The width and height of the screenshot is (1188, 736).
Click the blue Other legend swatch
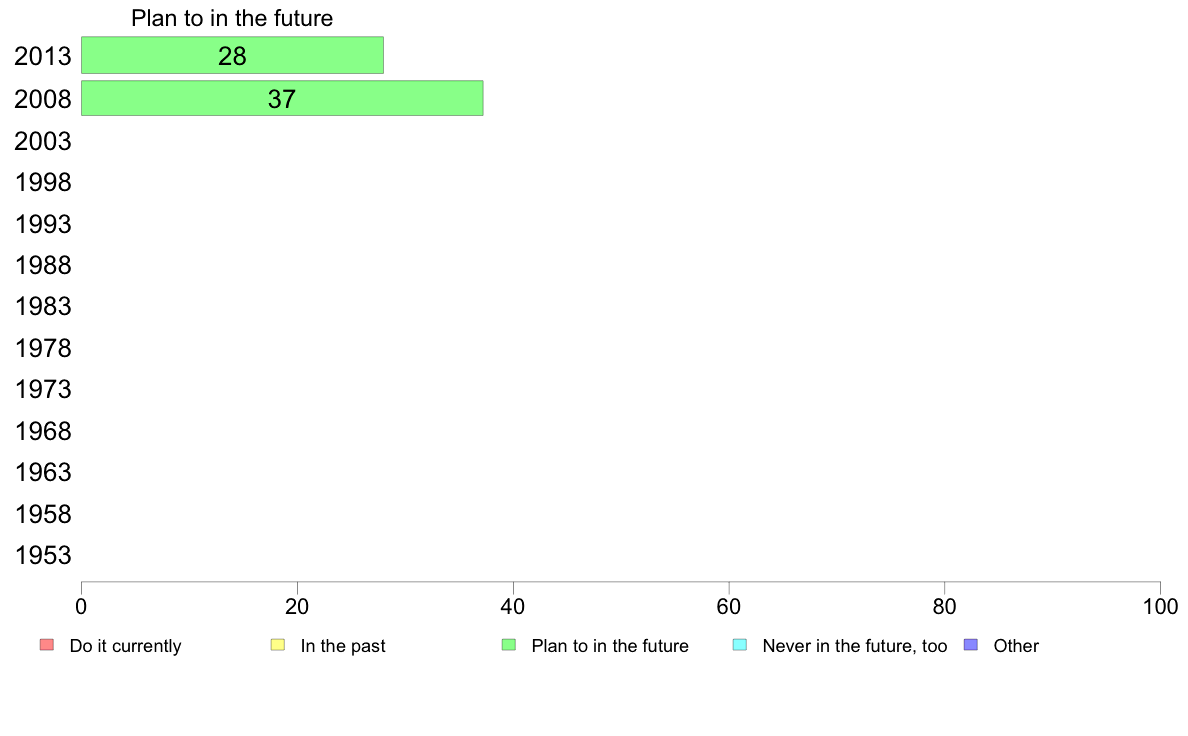coord(971,645)
